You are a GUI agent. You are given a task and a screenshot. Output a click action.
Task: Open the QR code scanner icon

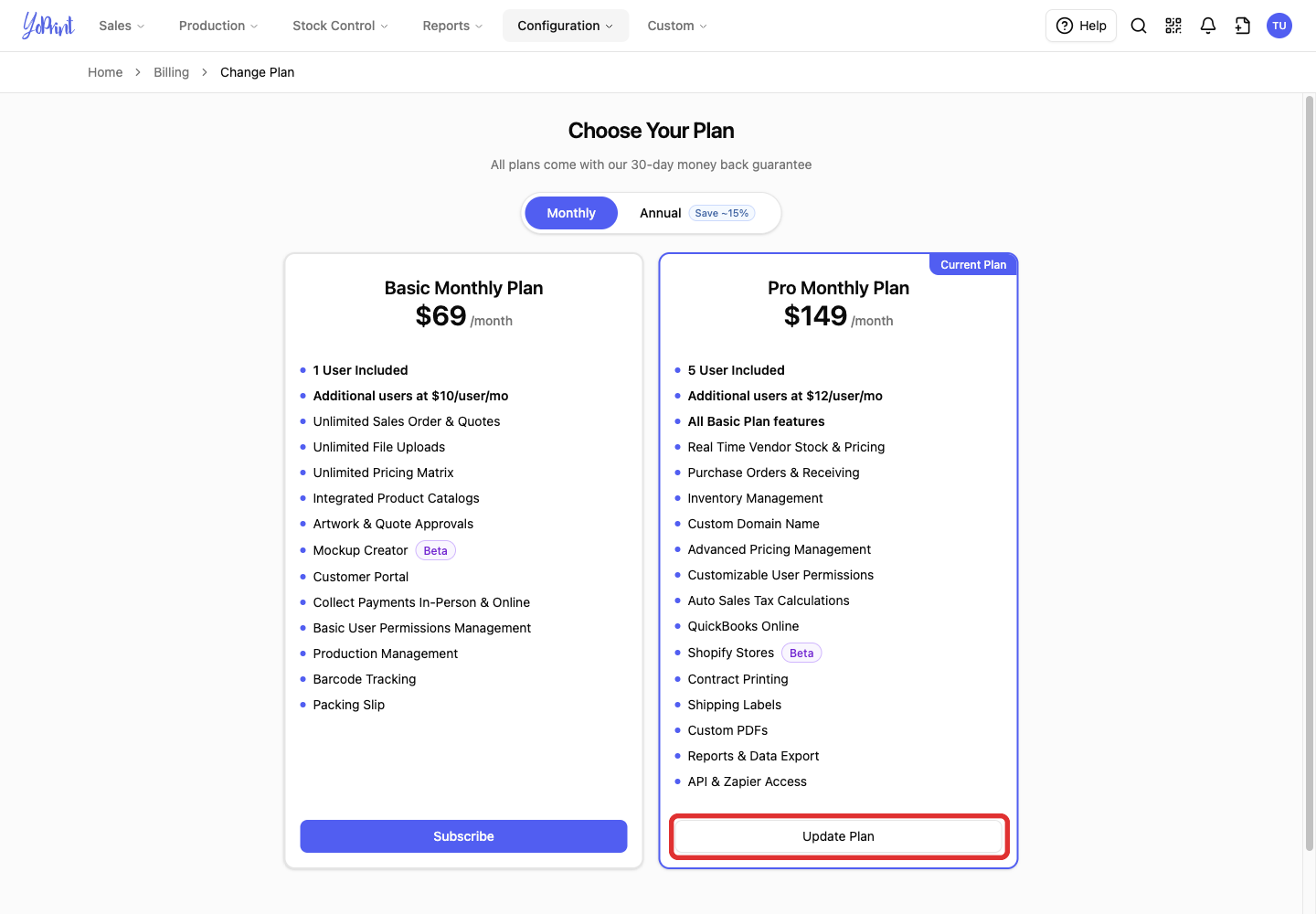tap(1173, 26)
